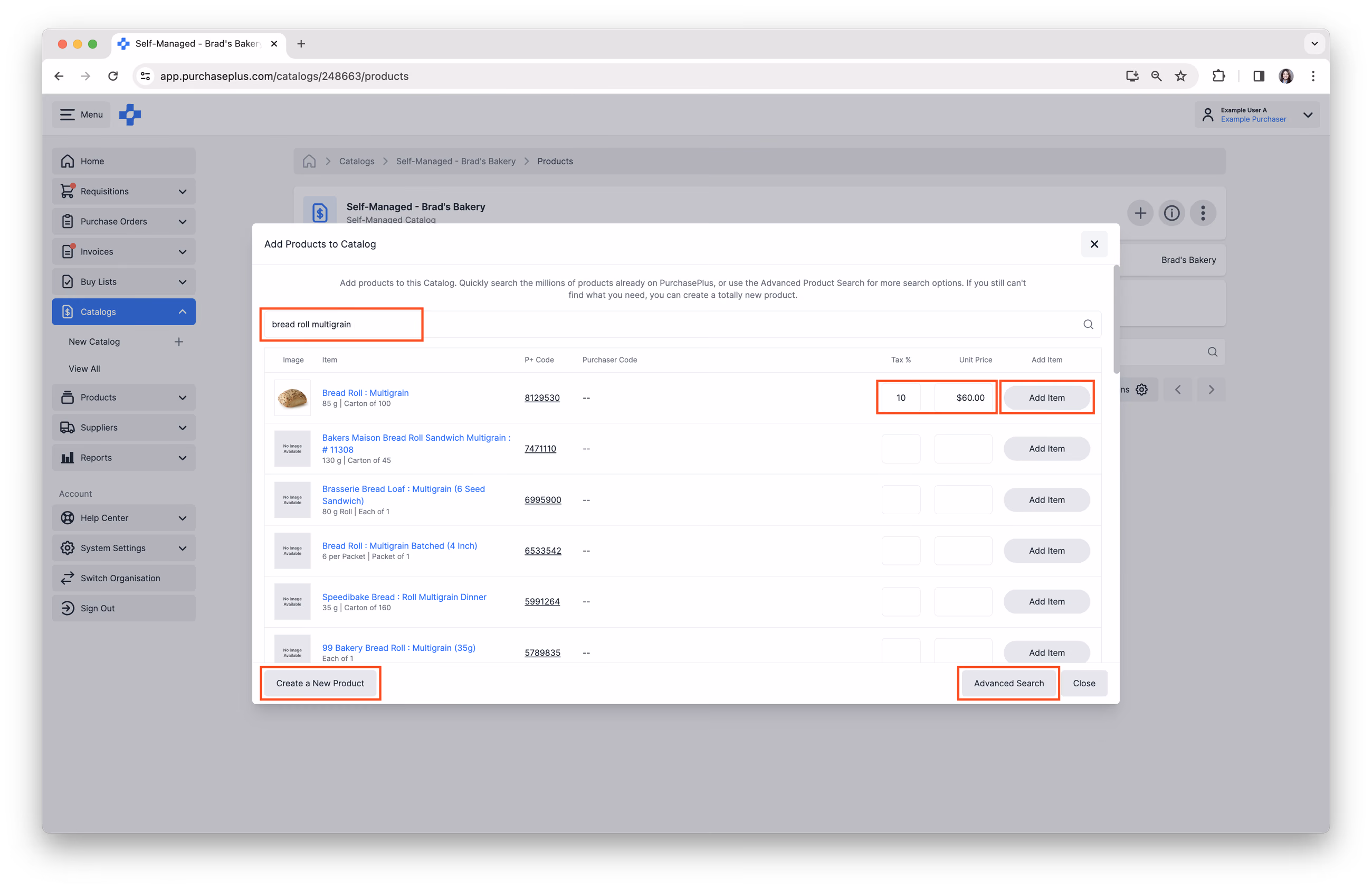Open a new browser tab
This screenshot has width=1372, height=889.
[x=301, y=44]
